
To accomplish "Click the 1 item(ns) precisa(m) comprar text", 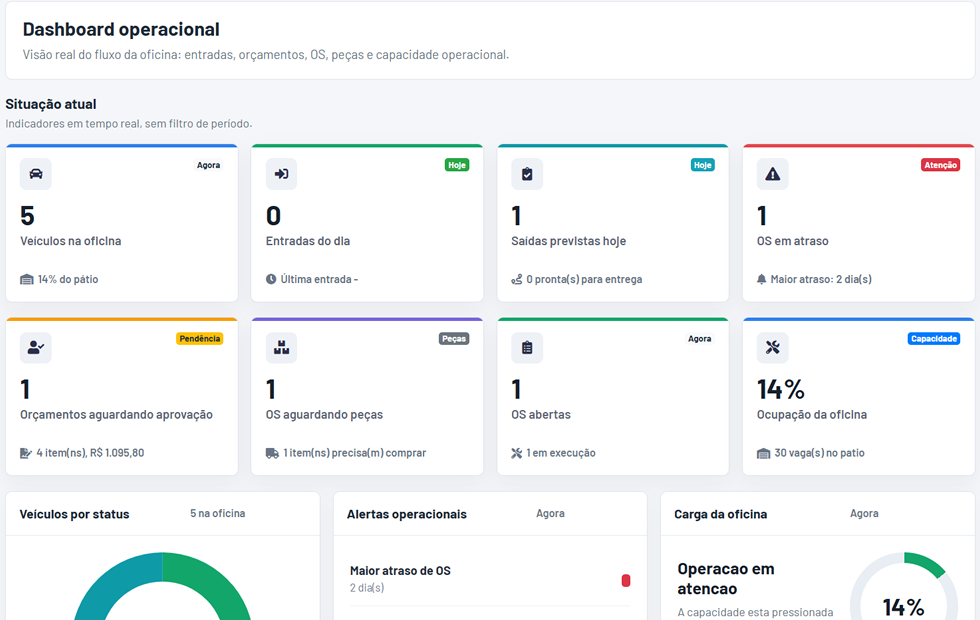I will 354,453.
